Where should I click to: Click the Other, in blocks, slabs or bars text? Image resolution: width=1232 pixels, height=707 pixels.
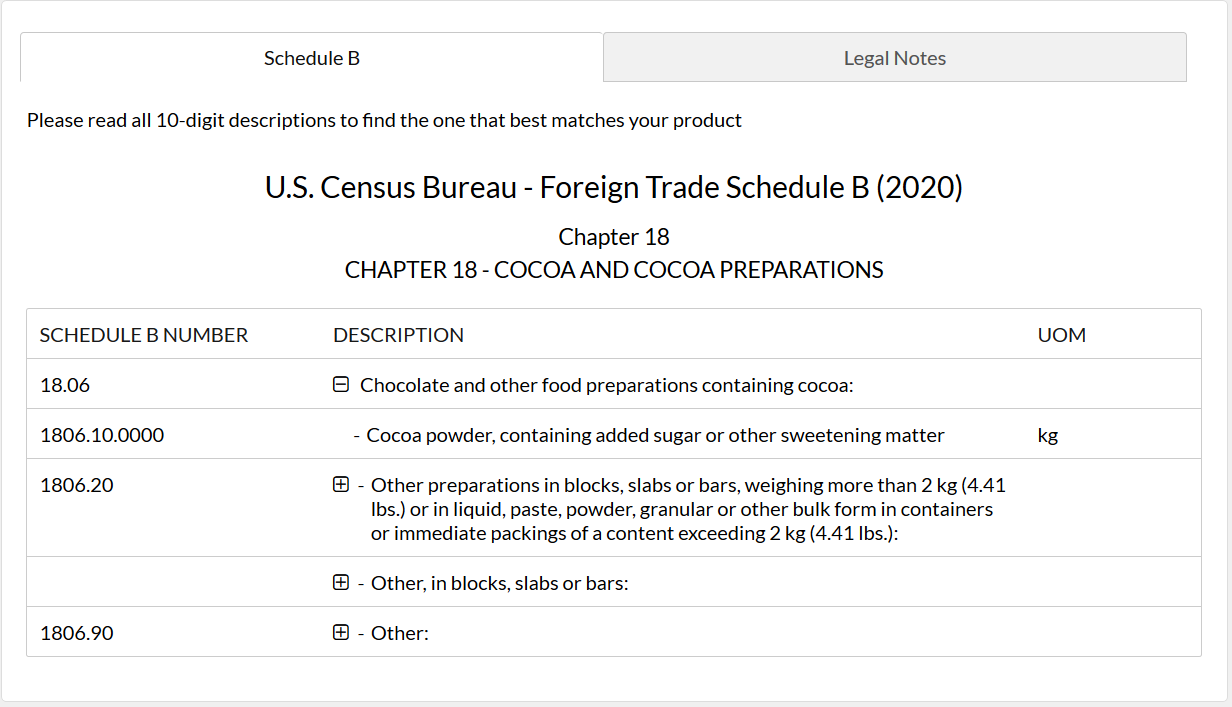pos(499,583)
